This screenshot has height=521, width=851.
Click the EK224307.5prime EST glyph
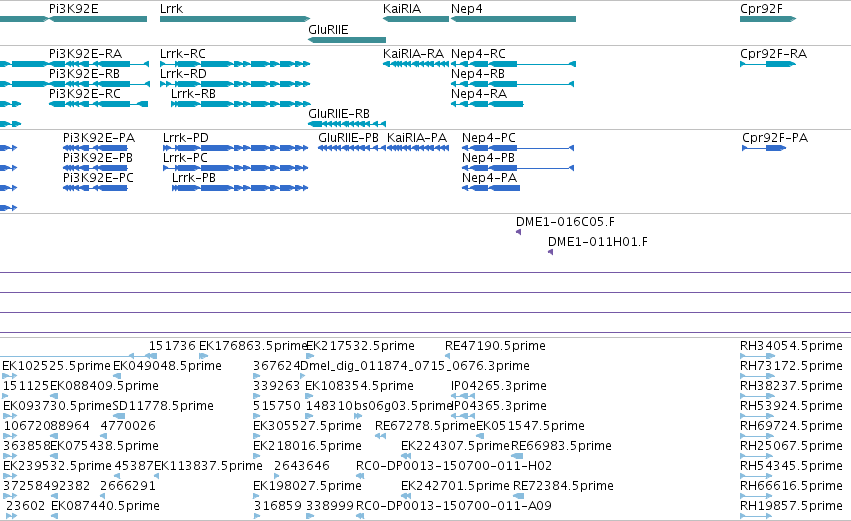pos(405,456)
